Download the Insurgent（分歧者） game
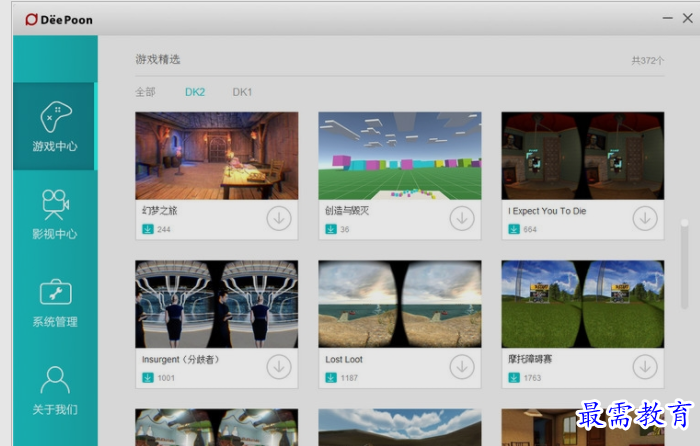Image resolution: width=700 pixels, height=446 pixels. click(279, 367)
